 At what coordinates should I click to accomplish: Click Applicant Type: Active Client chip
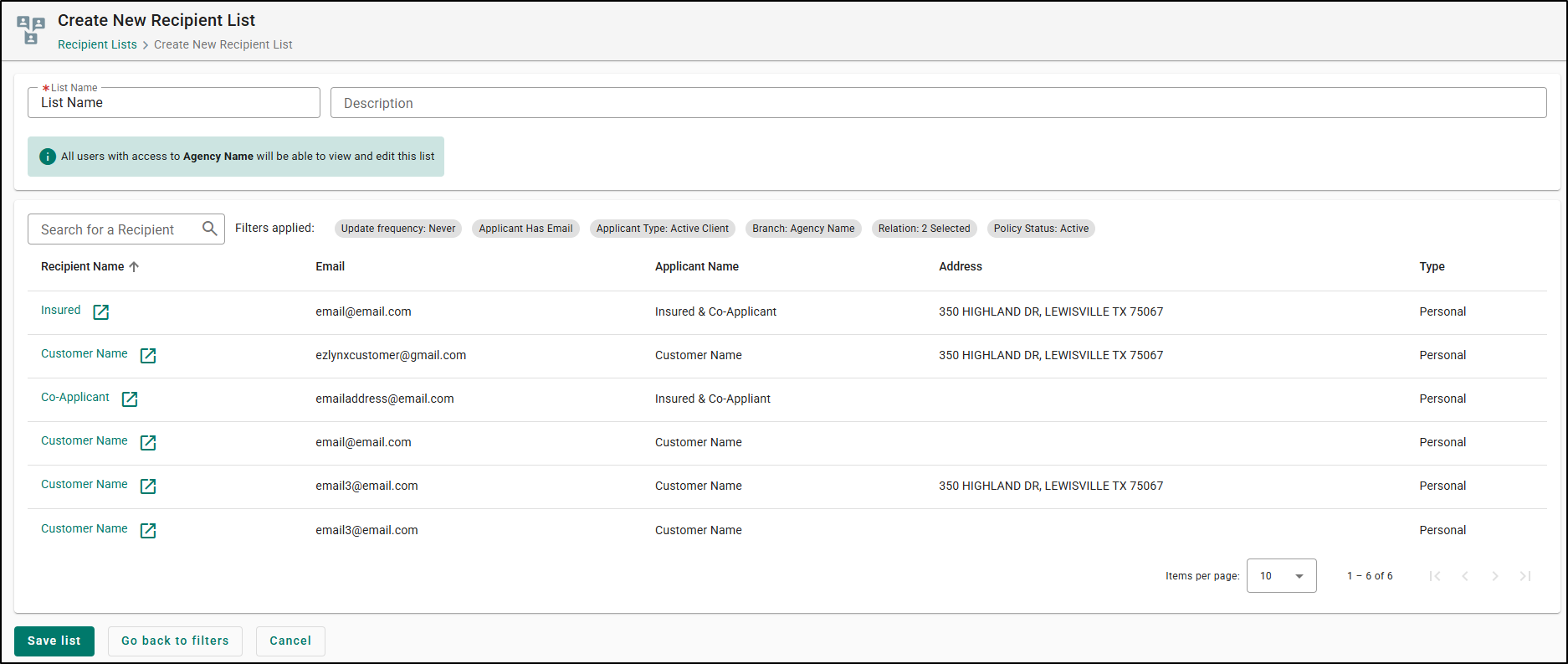[x=663, y=229]
